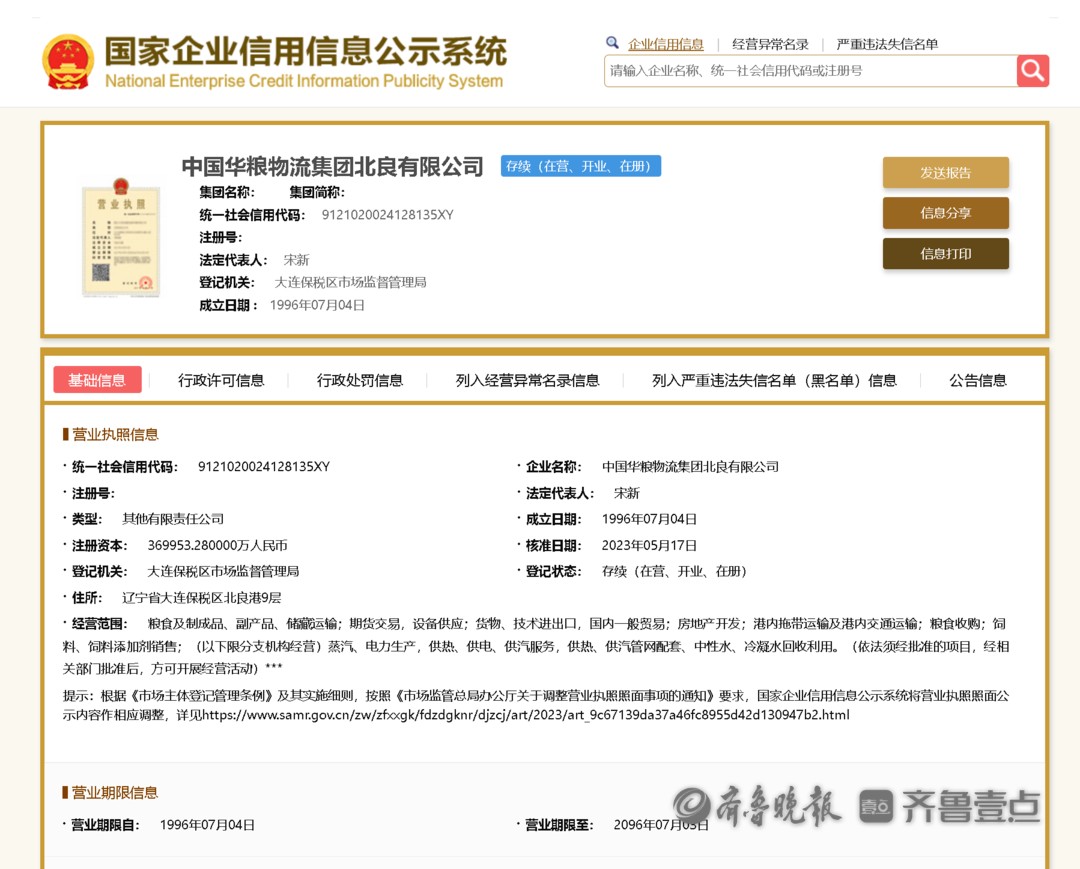Open the 列入严重违法失信名单（黑名单）信息 tab
This screenshot has height=869, width=1080.
click(x=774, y=380)
